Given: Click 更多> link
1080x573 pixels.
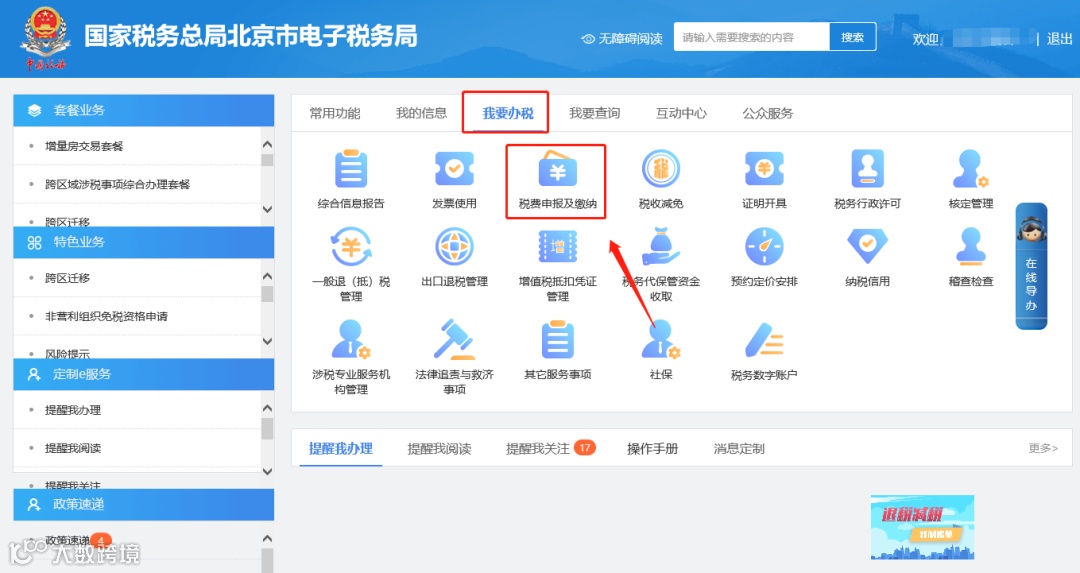Looking at the screenshot, I should pyautogui.click(x=1043, y=448).
